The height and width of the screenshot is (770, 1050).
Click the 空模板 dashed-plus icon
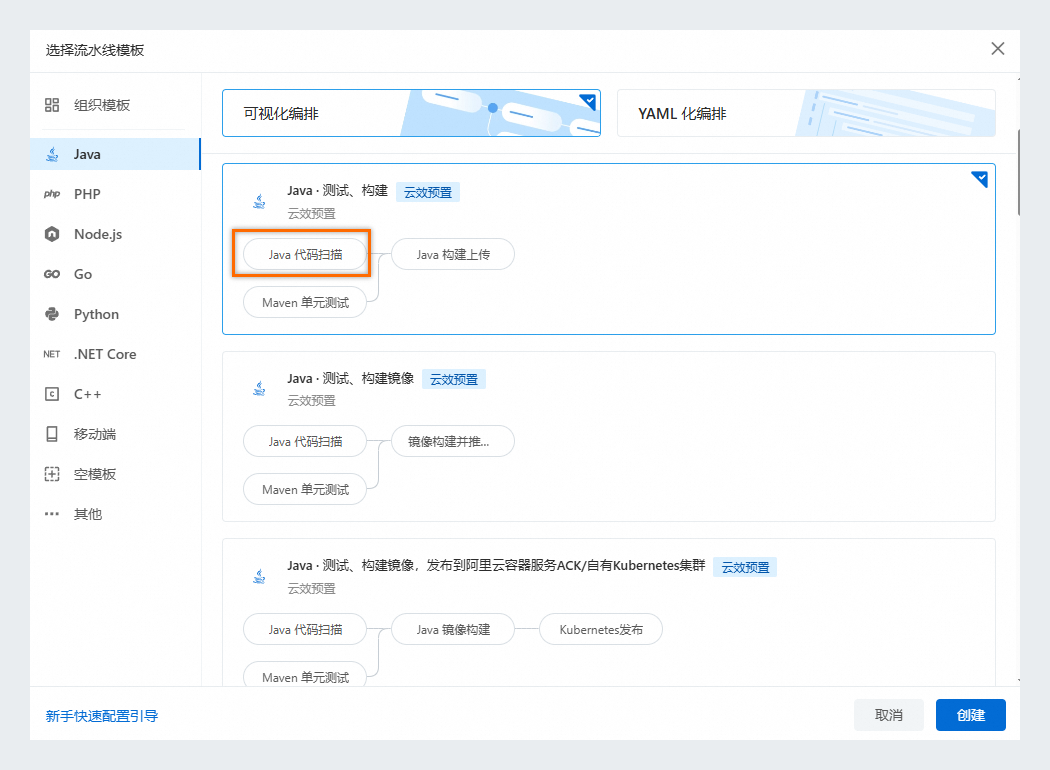(52, 474)
